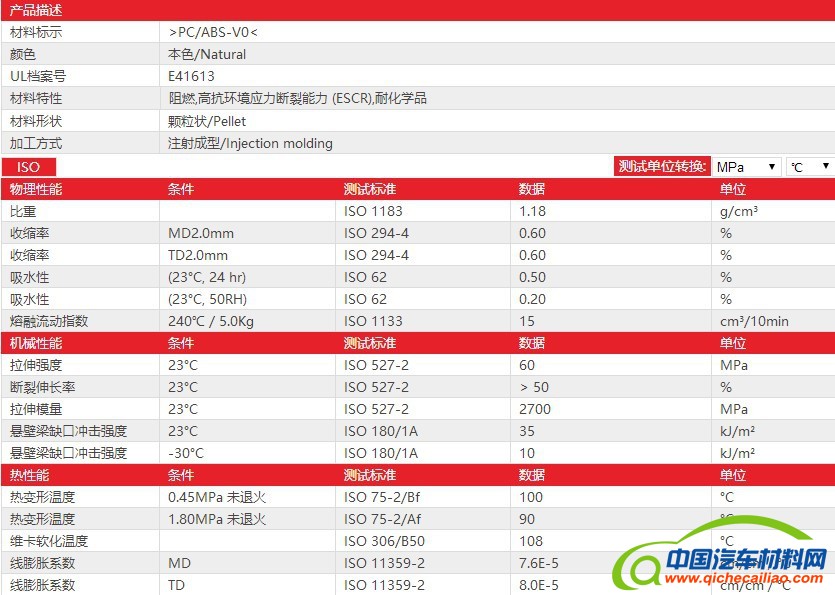The height and width of the screenshot is (595, 835).
Task: Click the 机械性能 section header
Action: point(36,343)
